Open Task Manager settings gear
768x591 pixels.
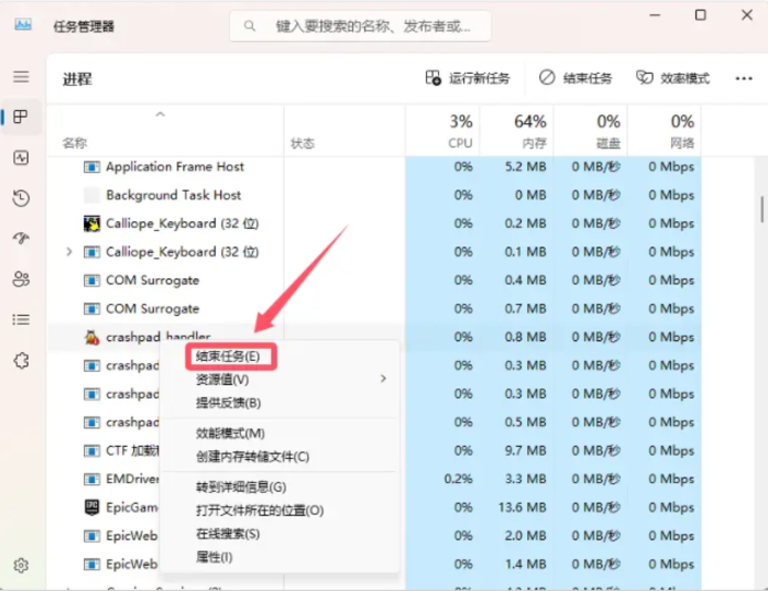21,566
